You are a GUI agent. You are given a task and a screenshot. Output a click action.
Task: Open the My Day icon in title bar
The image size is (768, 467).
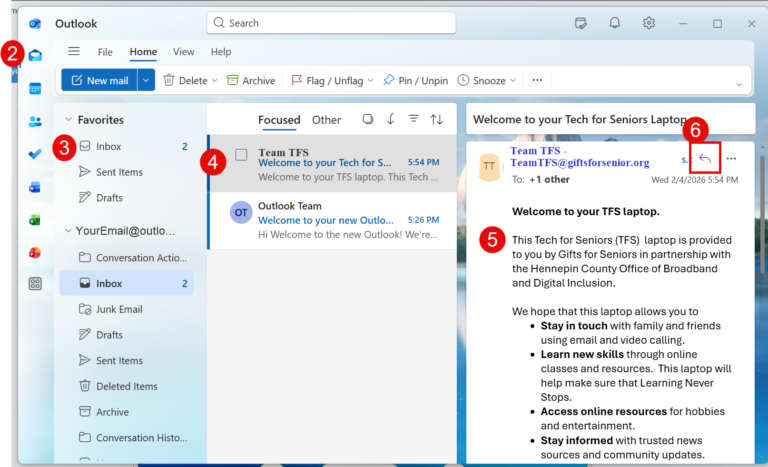580,23
